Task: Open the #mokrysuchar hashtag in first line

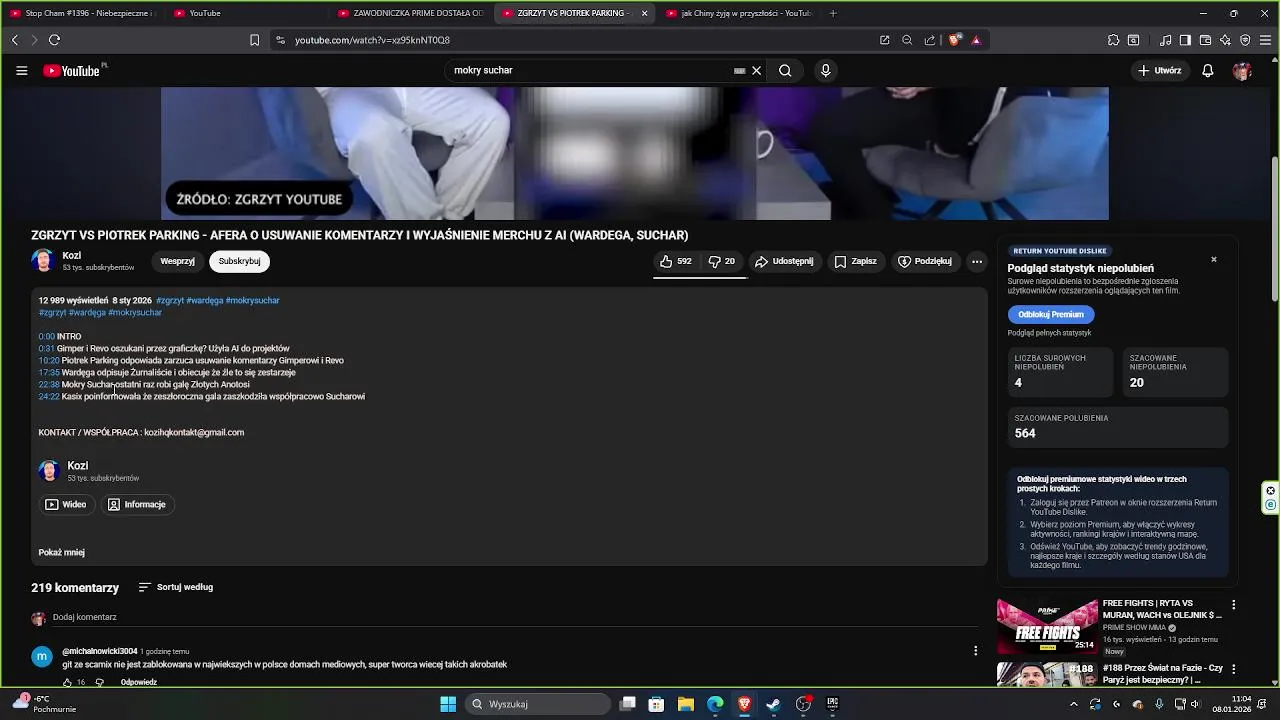Action: click(252, 301)
